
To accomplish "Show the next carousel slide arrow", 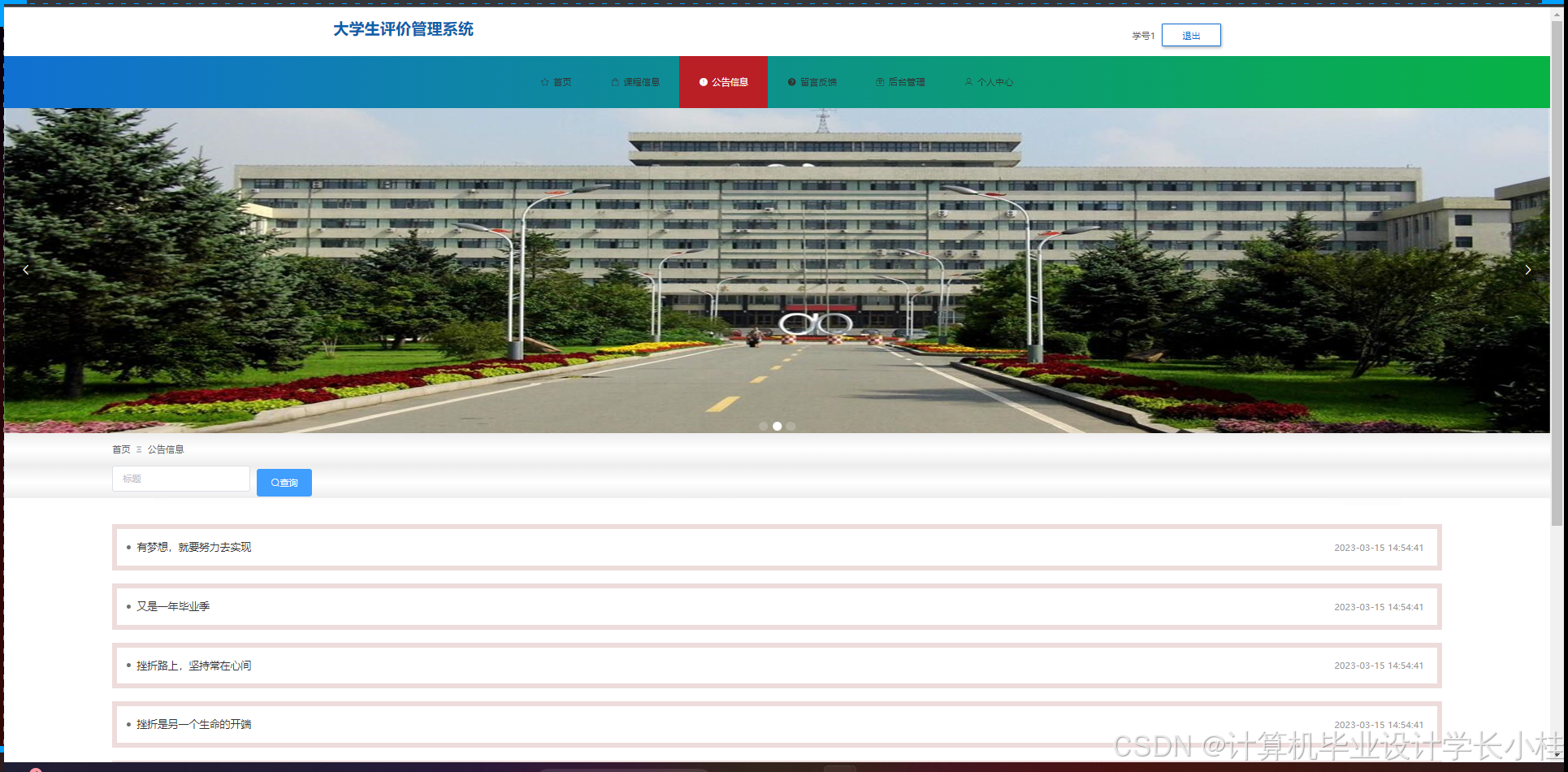I will pos(1527,270).
